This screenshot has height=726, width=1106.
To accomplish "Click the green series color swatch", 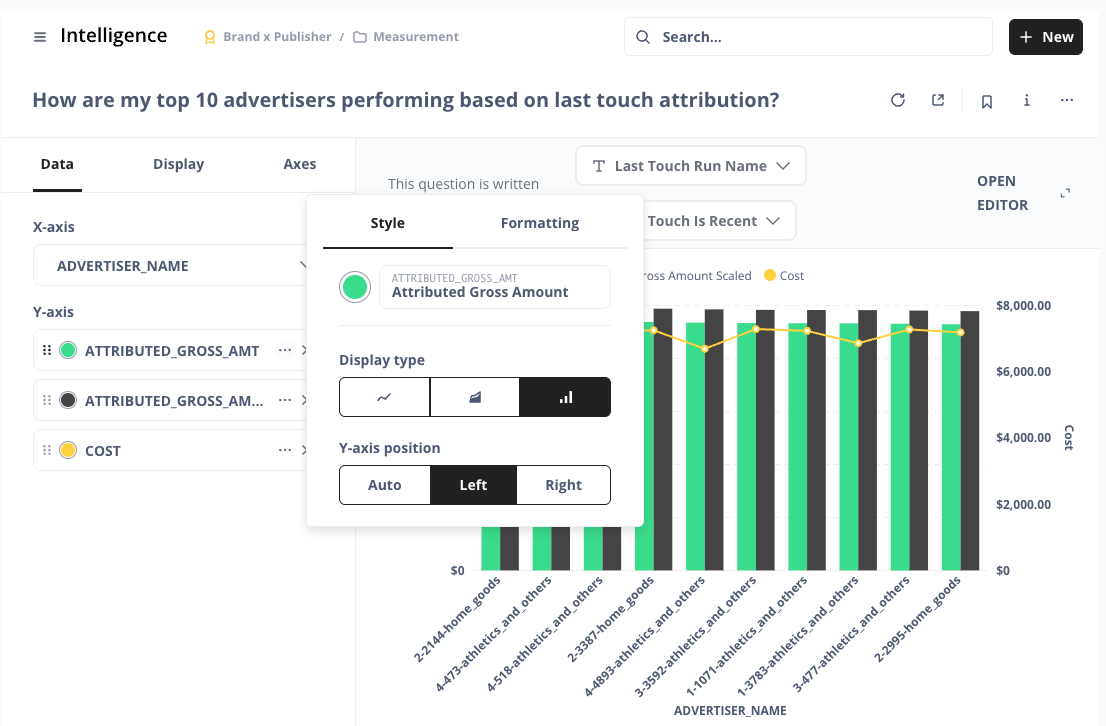I will point(355,287).
